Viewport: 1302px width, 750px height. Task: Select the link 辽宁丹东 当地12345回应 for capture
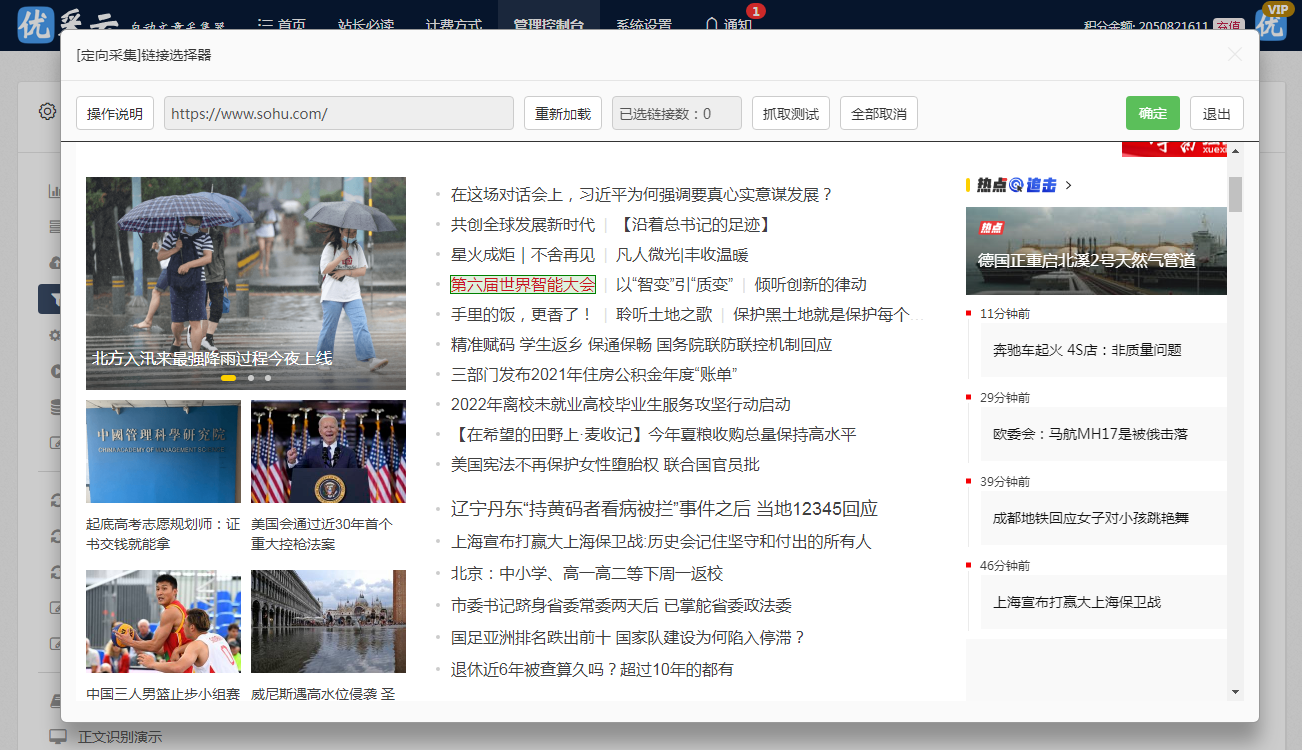(662, 509)
